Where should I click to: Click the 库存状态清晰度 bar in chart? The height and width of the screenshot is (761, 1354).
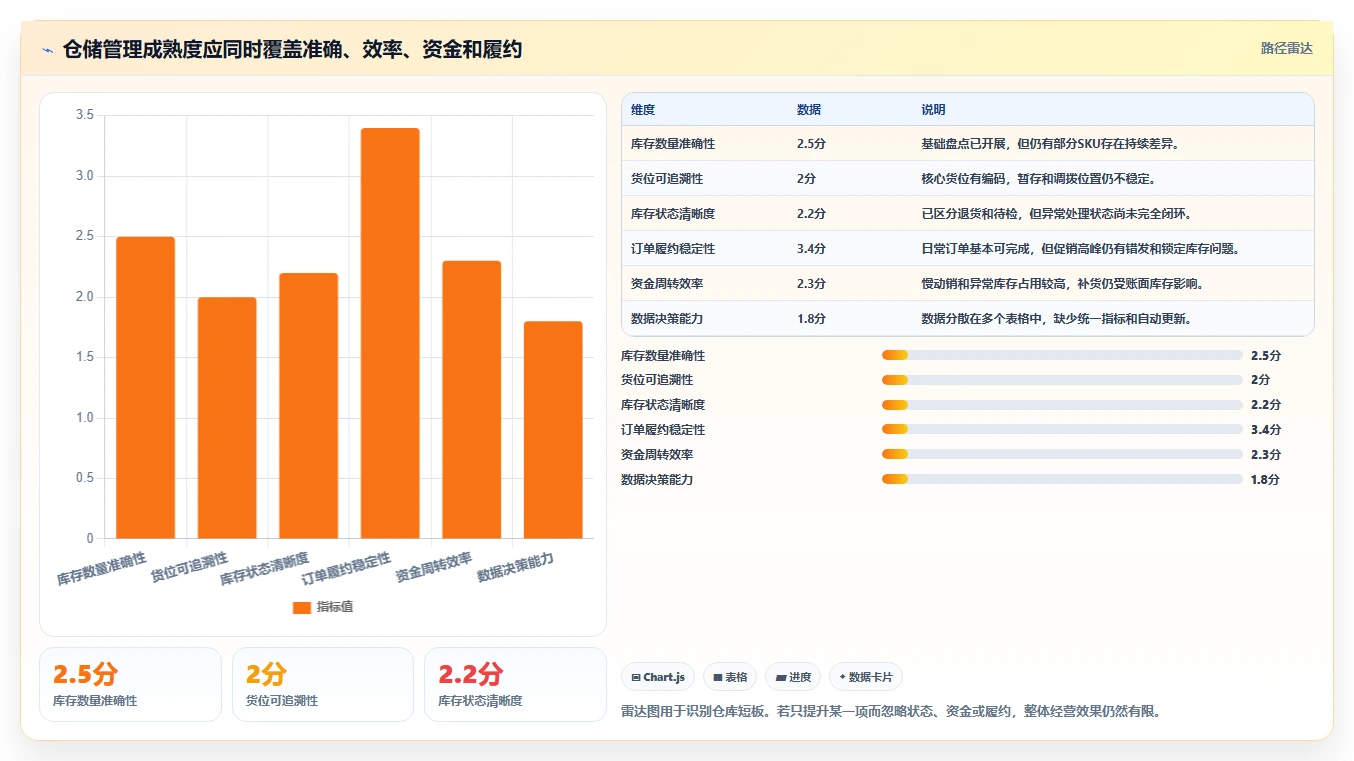[x=309, y=406]
